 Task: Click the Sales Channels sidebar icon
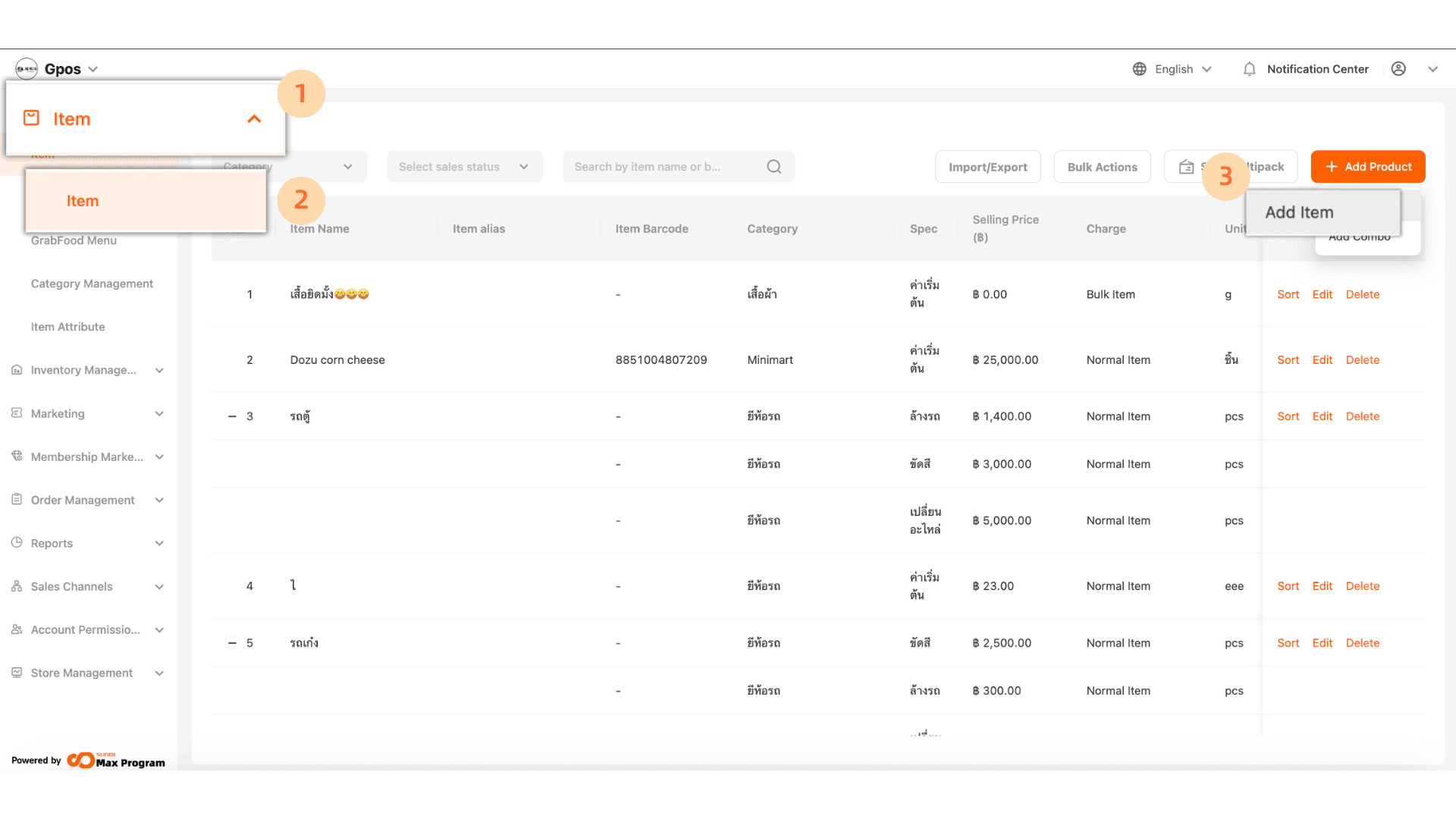(x=17, y=586)
